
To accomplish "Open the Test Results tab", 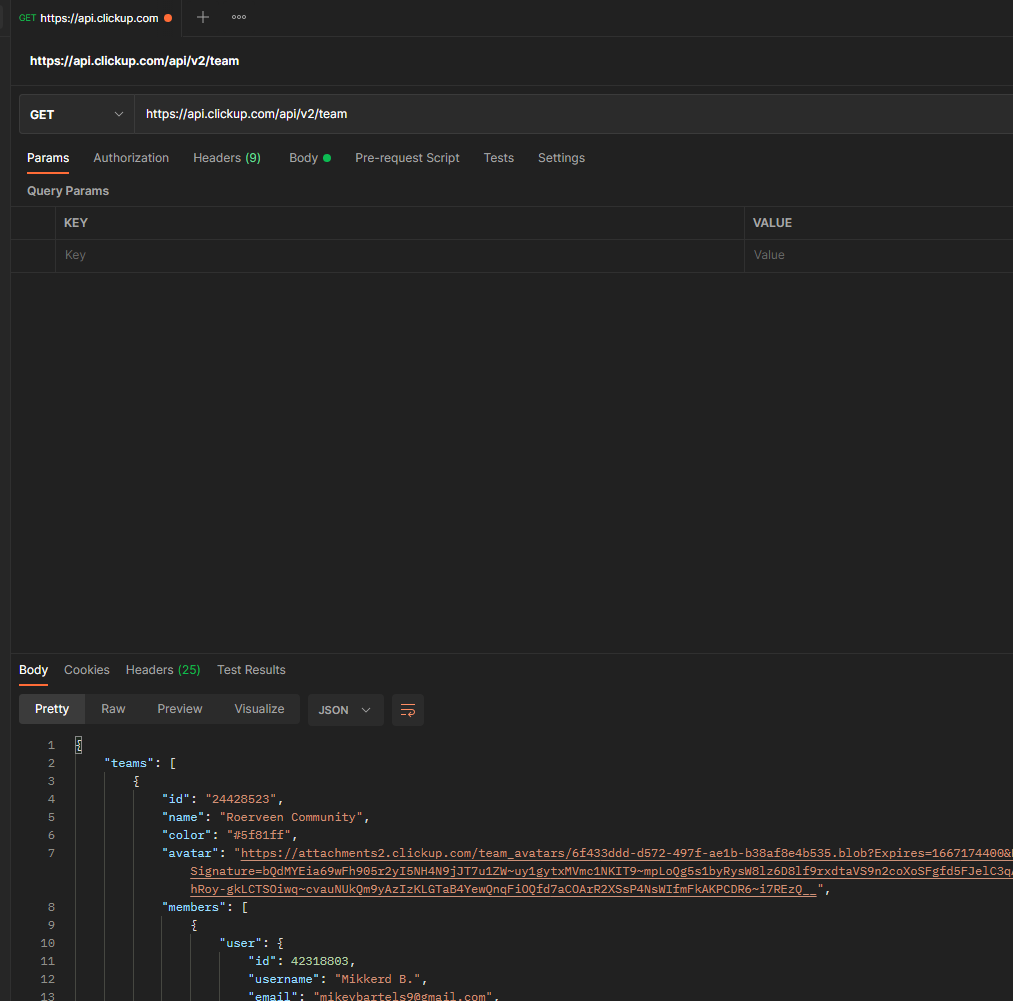I will coord(251,670).
